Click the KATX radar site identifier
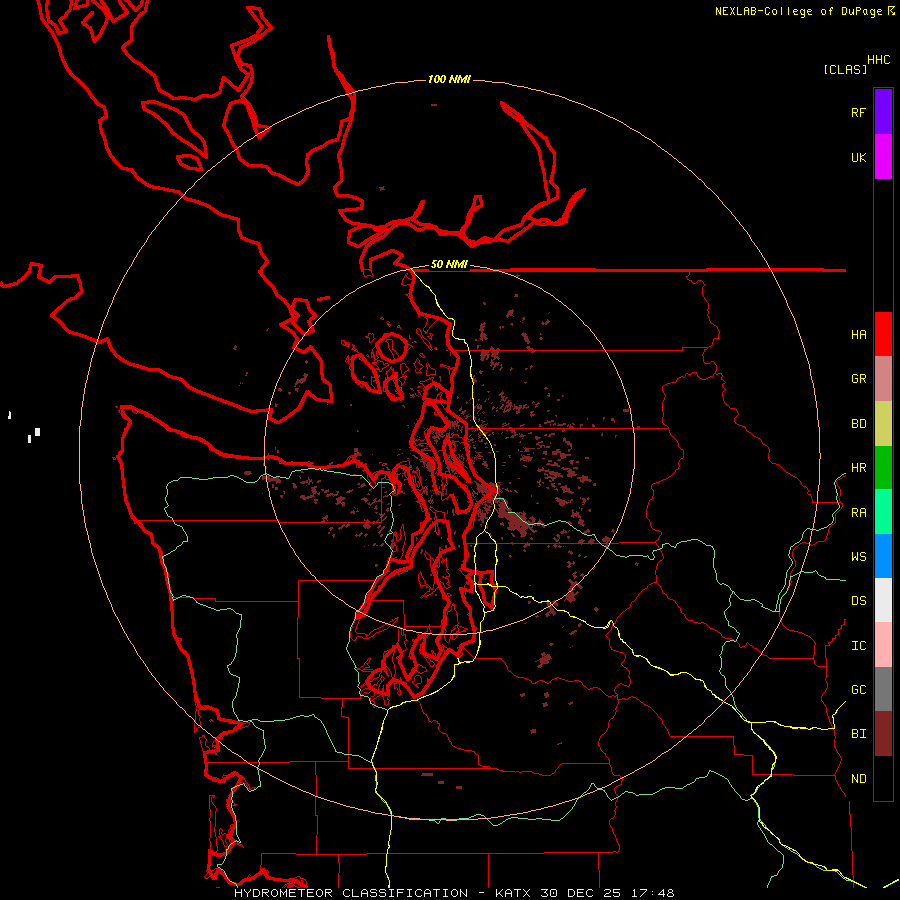Image resolution: width=900 pixels, height=900 pixels. [514, 893]
